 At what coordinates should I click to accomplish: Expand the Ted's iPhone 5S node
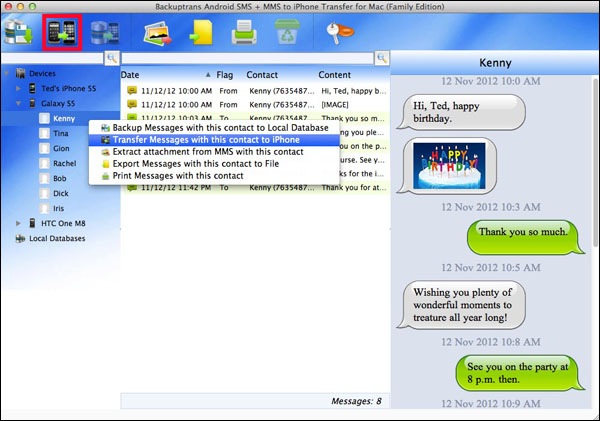(18, 88)
